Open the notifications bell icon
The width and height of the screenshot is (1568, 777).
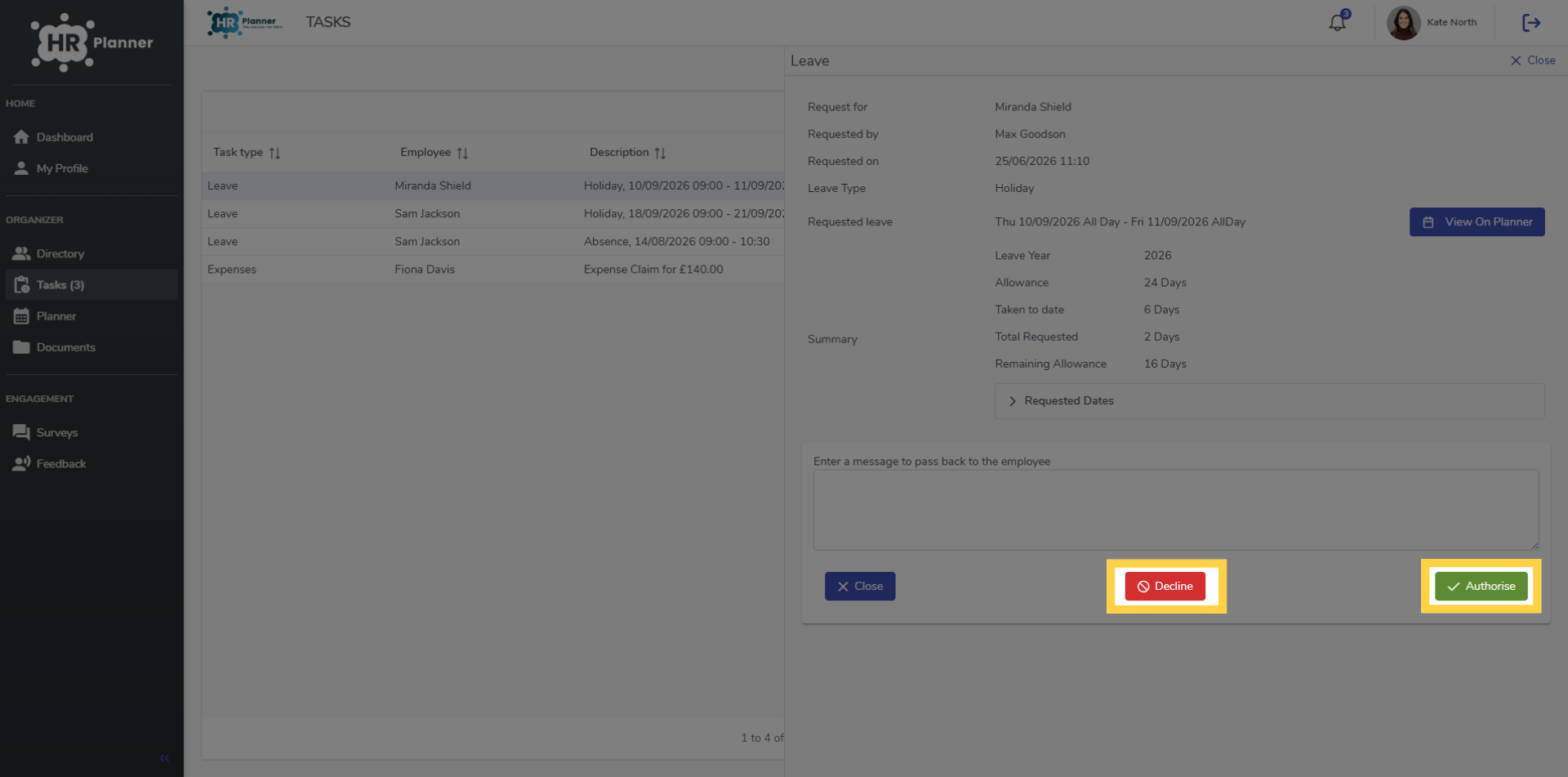pos(1337,22)
